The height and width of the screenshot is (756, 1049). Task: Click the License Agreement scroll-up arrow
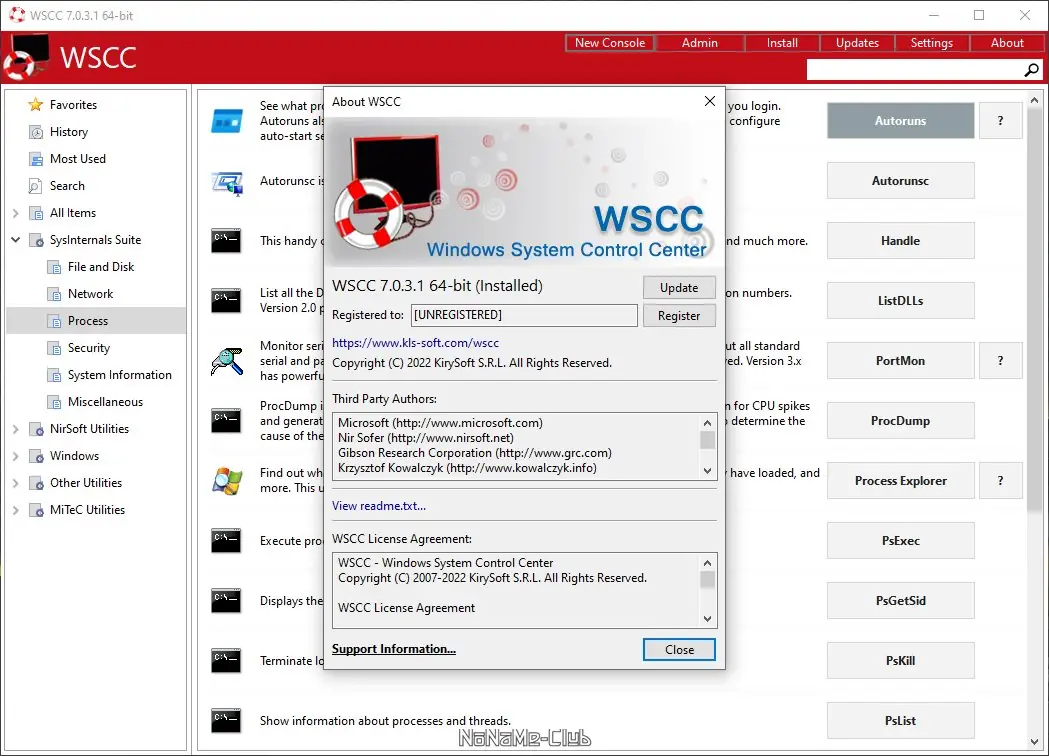pos(707,563)
